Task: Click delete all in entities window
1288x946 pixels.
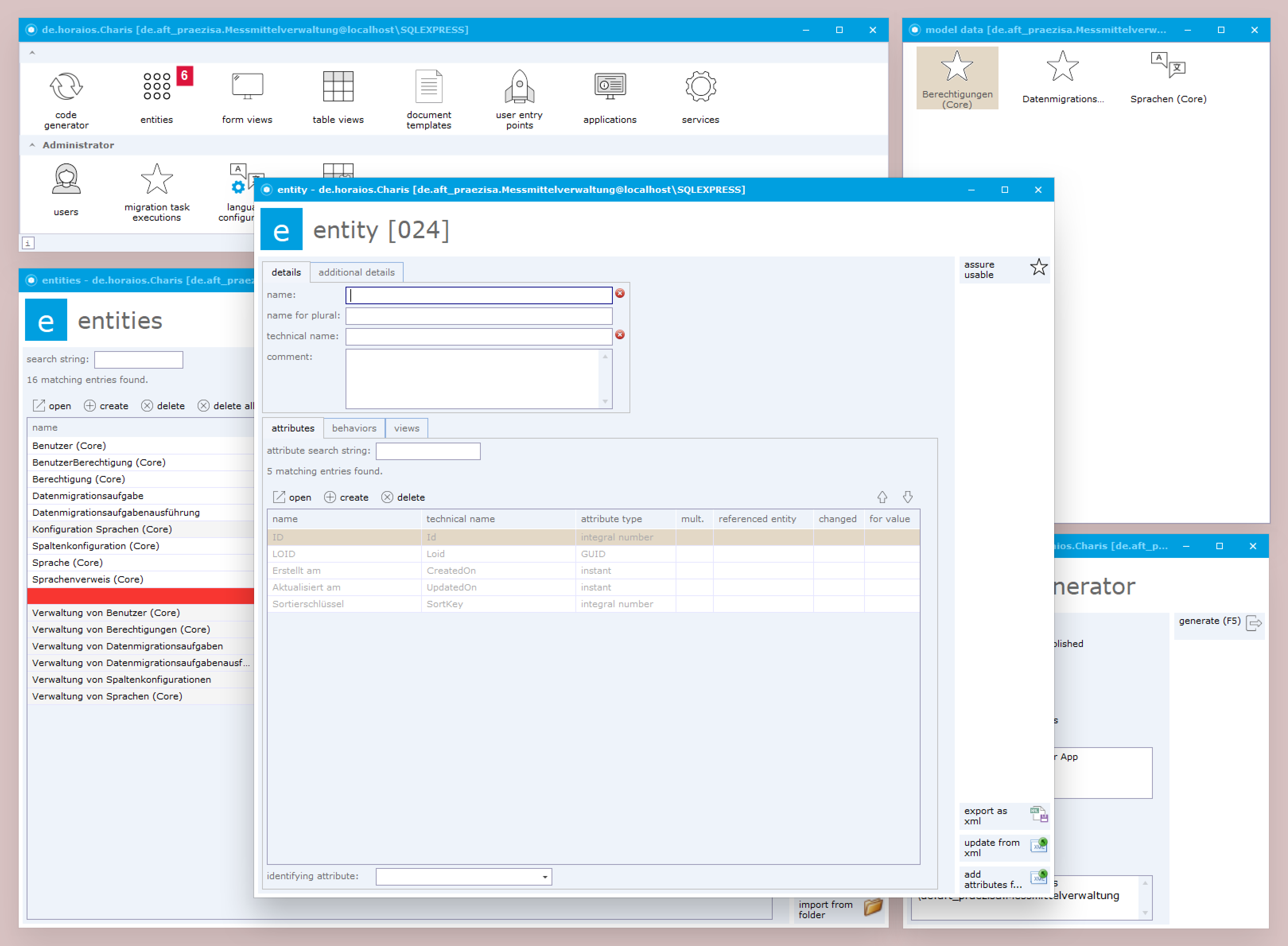Action: pos(225,406)
